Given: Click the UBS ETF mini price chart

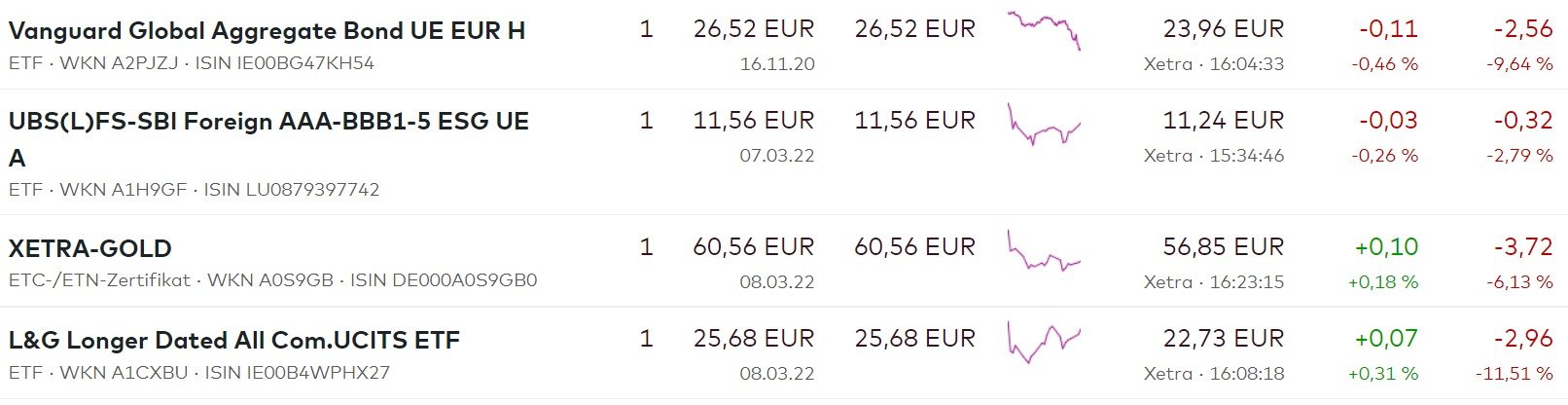Looking at the screenshot, I should tap(1044, 126).
